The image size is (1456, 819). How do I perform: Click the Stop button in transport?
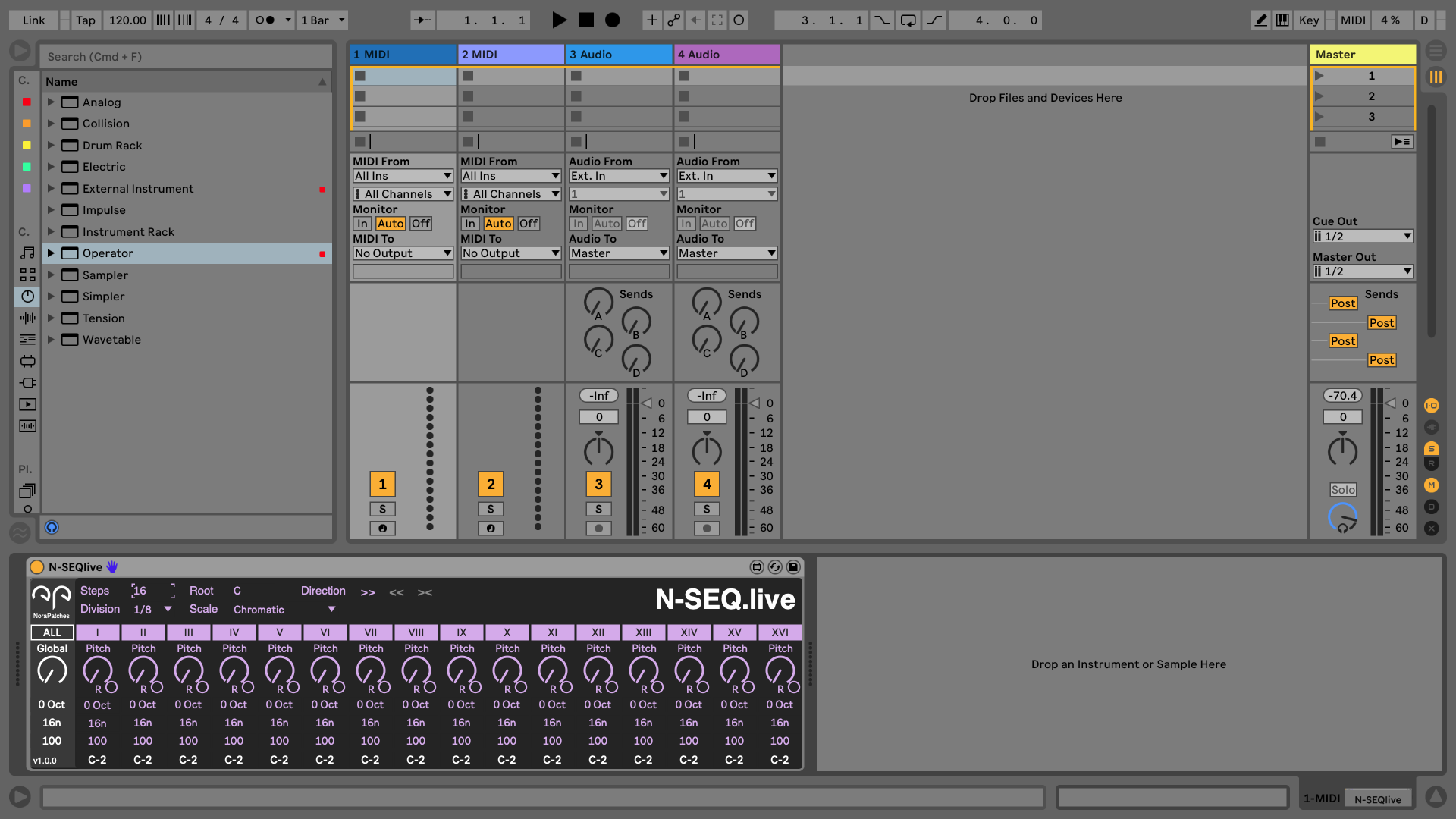(x=586, y=20)
